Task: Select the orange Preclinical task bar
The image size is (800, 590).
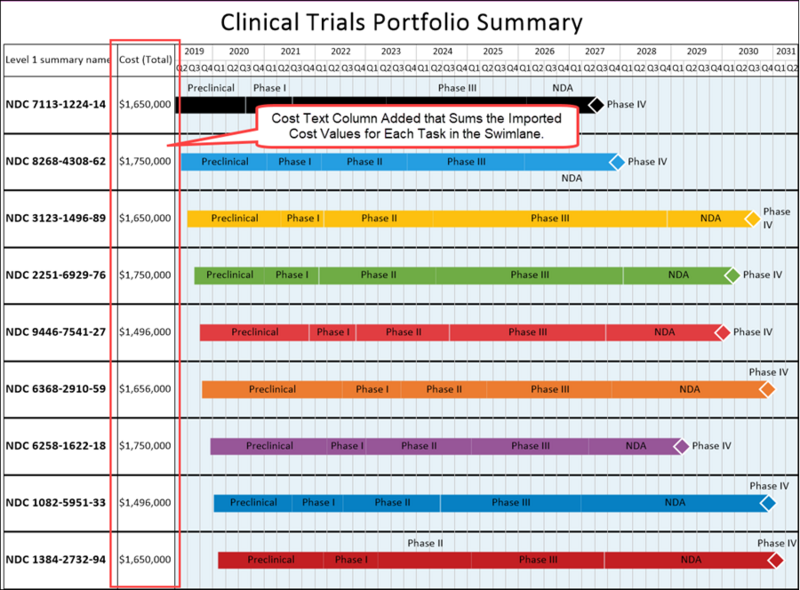Action: [x=272, y=389]
